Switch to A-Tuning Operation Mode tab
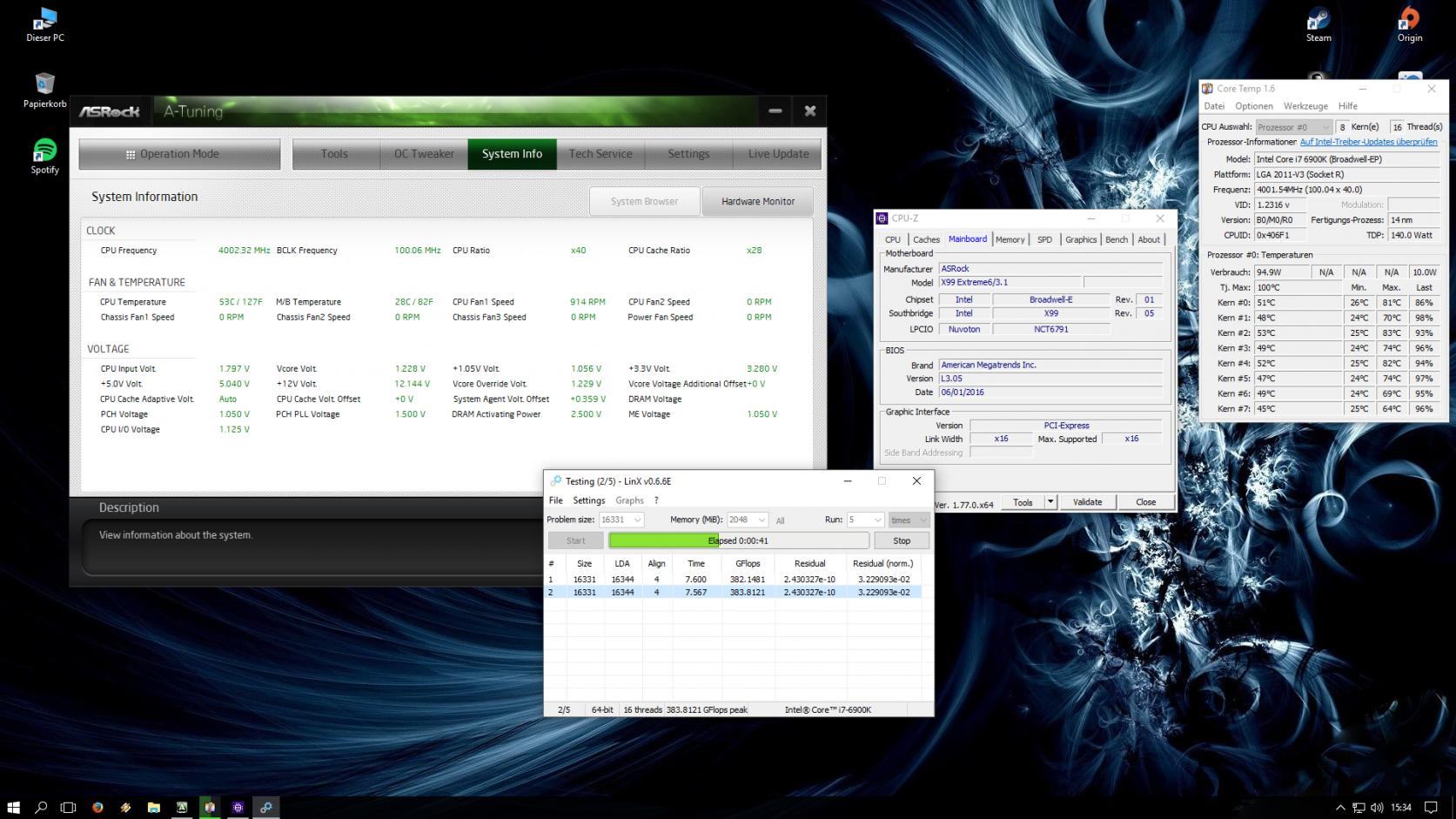The width and height of the screenshot is (1456, 819). coord(179,154)
